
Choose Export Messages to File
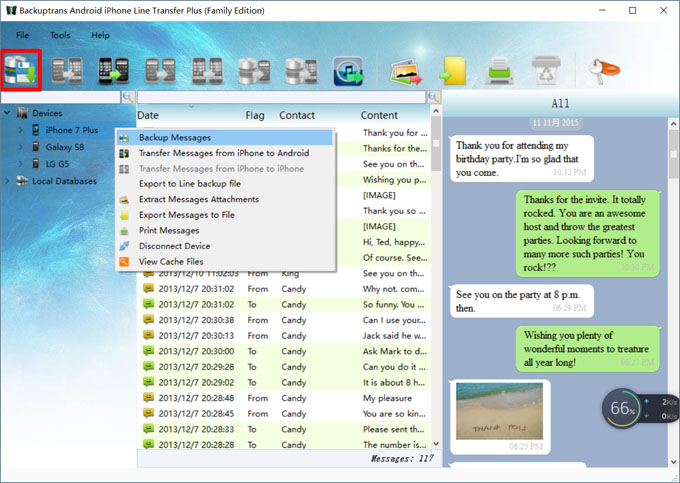click(225, 215)
